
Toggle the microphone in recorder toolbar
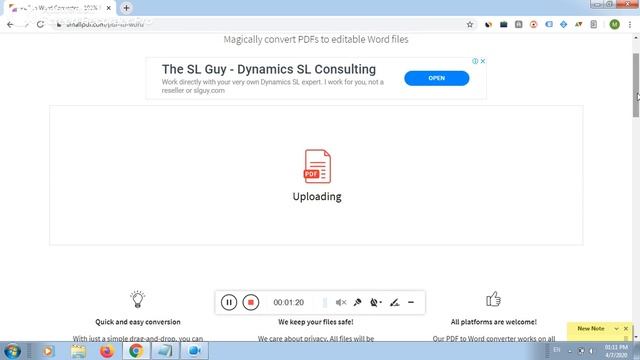click(358, 302)
